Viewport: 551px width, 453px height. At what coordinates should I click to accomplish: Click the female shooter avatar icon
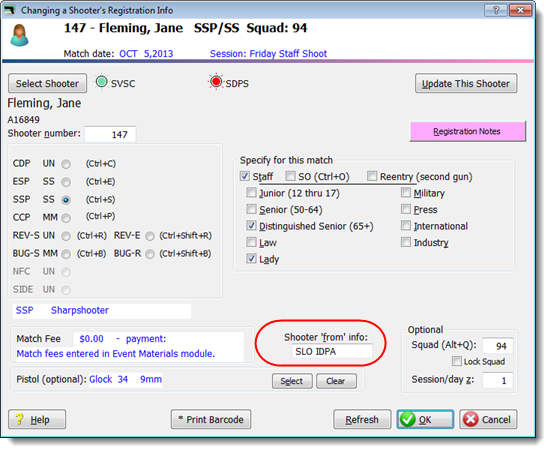[x=19, y=35]
